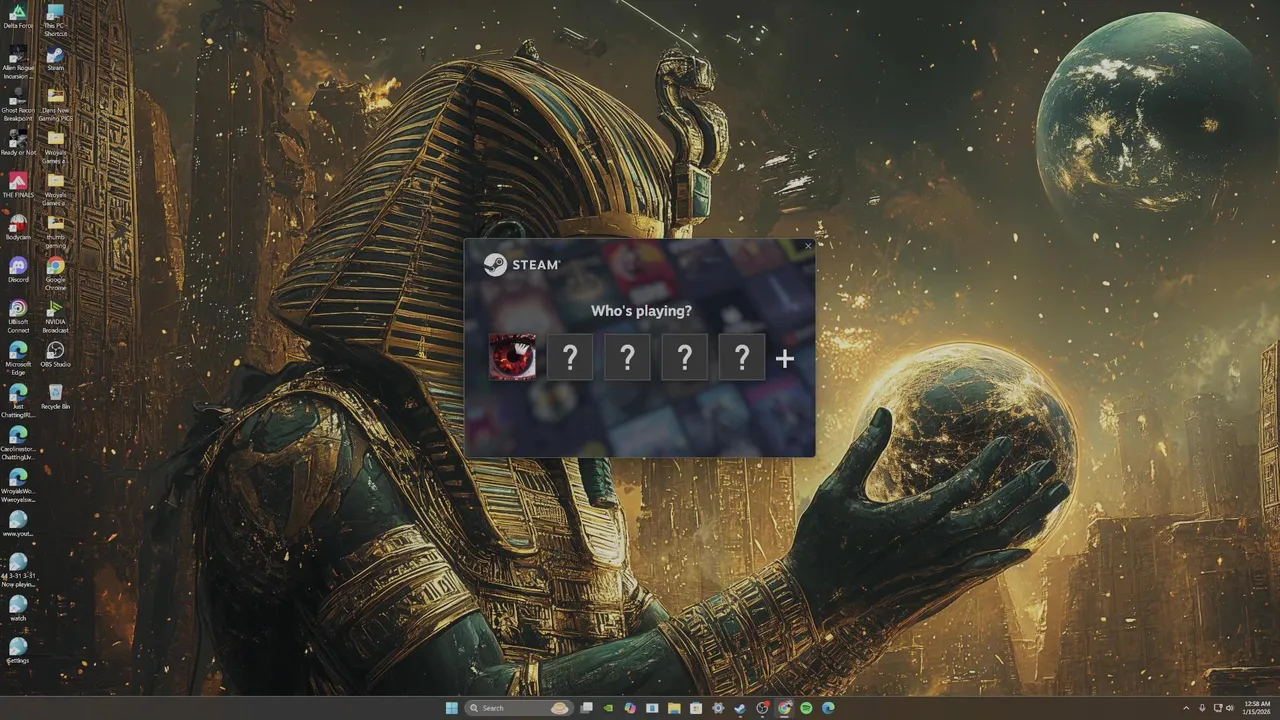Open Microsoft Store from taskbar
The height and width of the screenshot is (720, 1280).
point(696,708)
